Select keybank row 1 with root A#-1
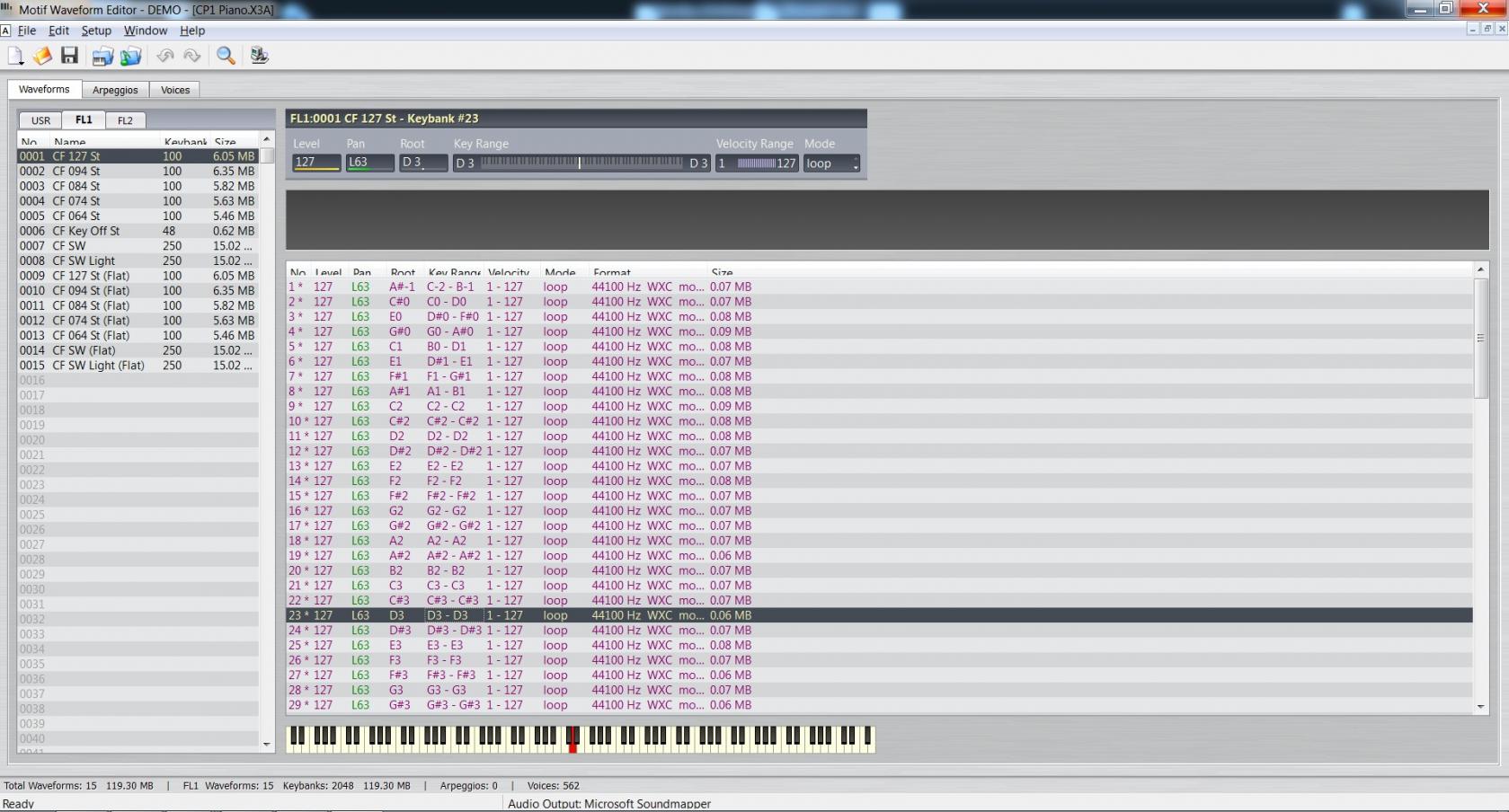Screen dimensions: 1509x812 click(879, 287)
